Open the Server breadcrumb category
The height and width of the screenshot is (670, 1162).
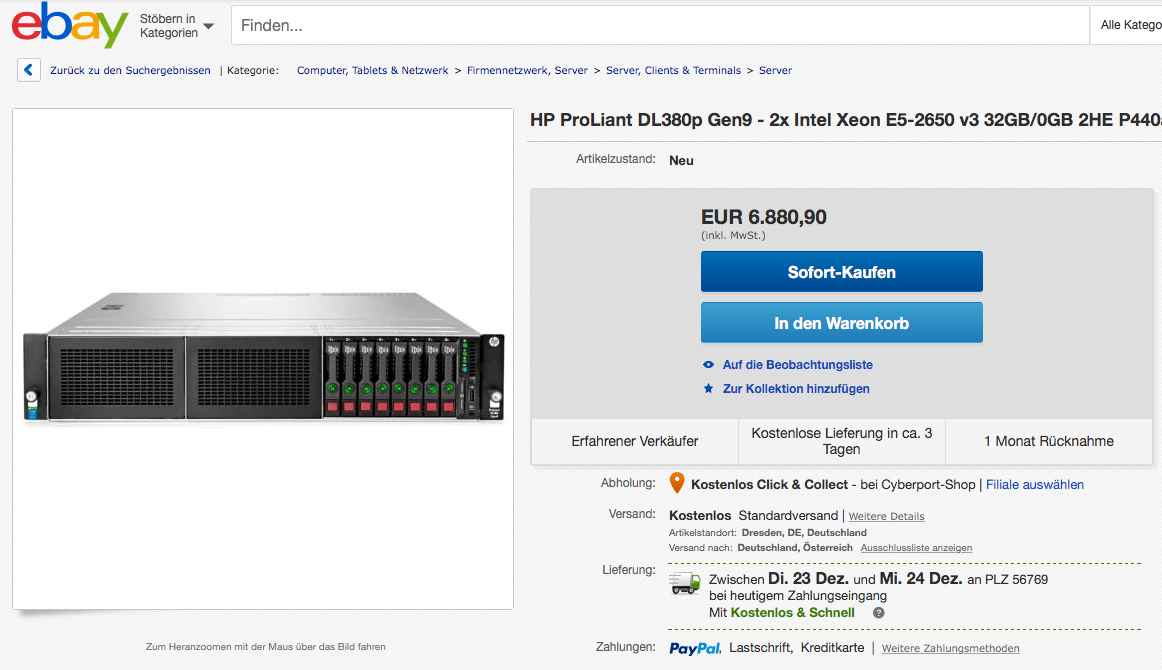pyautogui.click(x=775, y=70)
